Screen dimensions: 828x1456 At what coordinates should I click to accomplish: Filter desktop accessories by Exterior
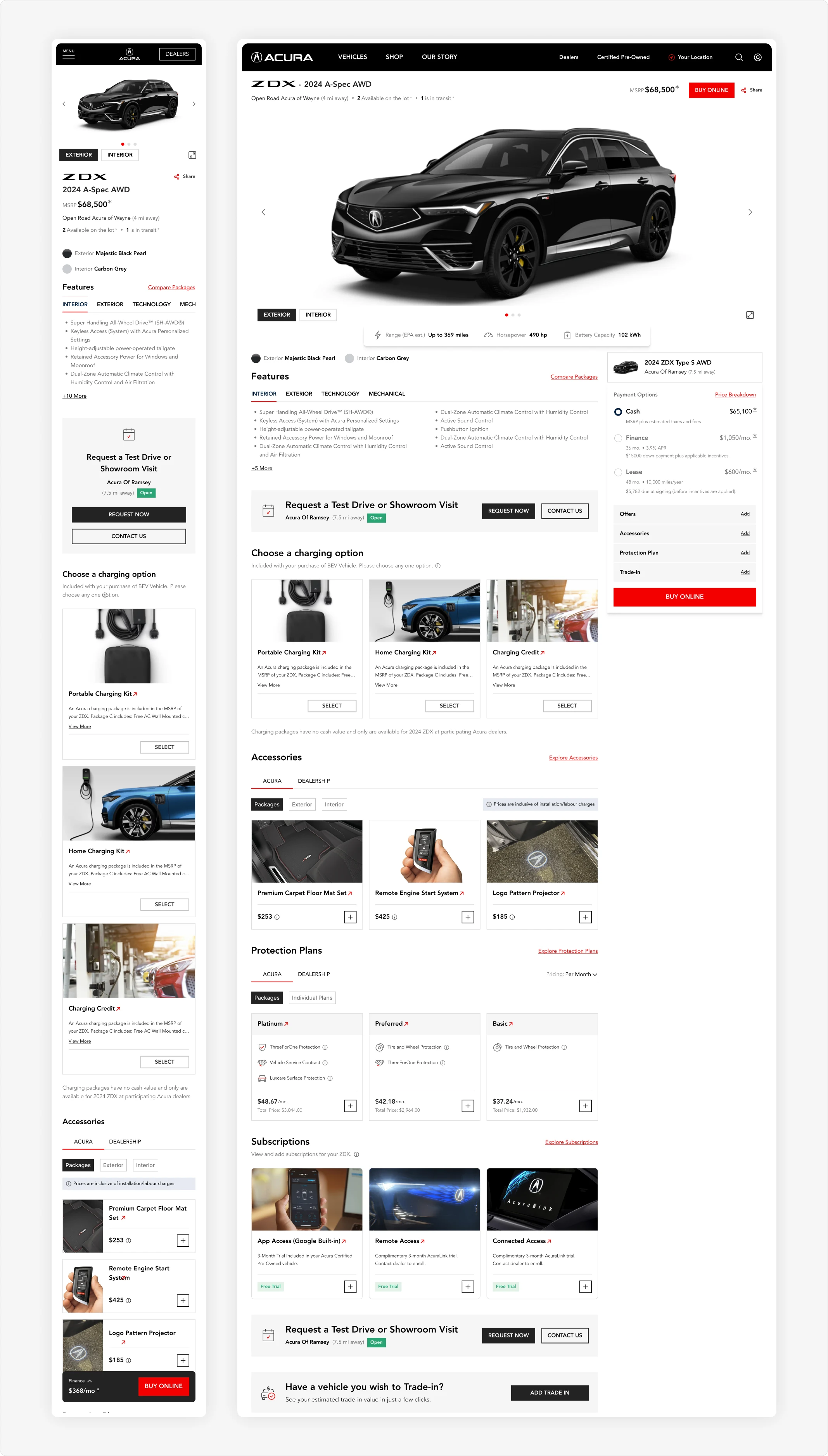302,805
